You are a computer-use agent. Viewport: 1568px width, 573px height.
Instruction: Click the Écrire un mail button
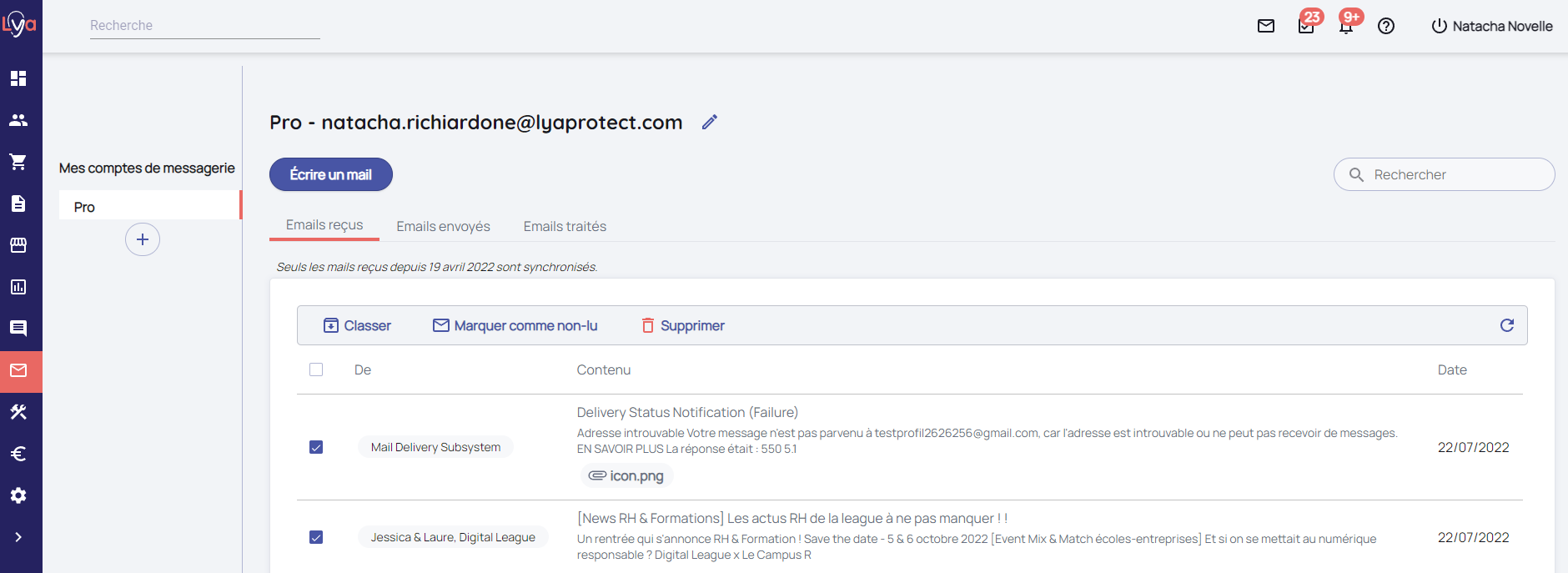(x=330, y=174)
